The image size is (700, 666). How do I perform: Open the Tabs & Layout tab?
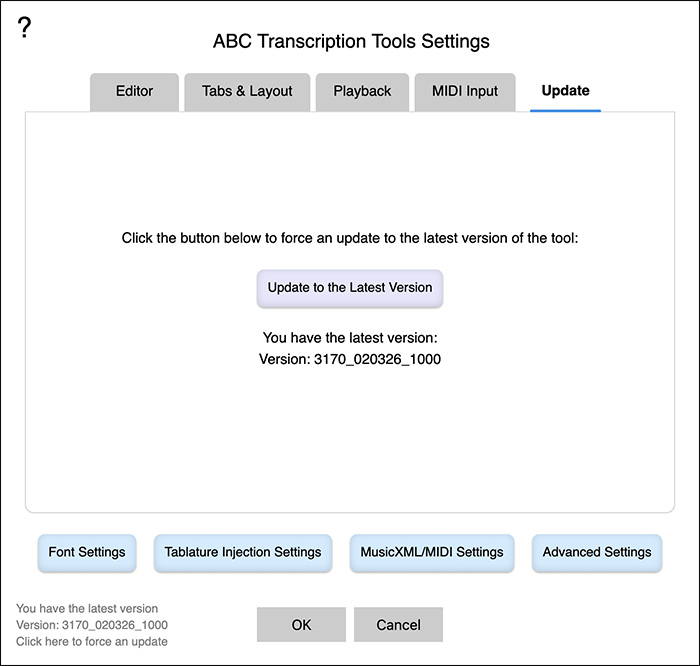(247, 91)
